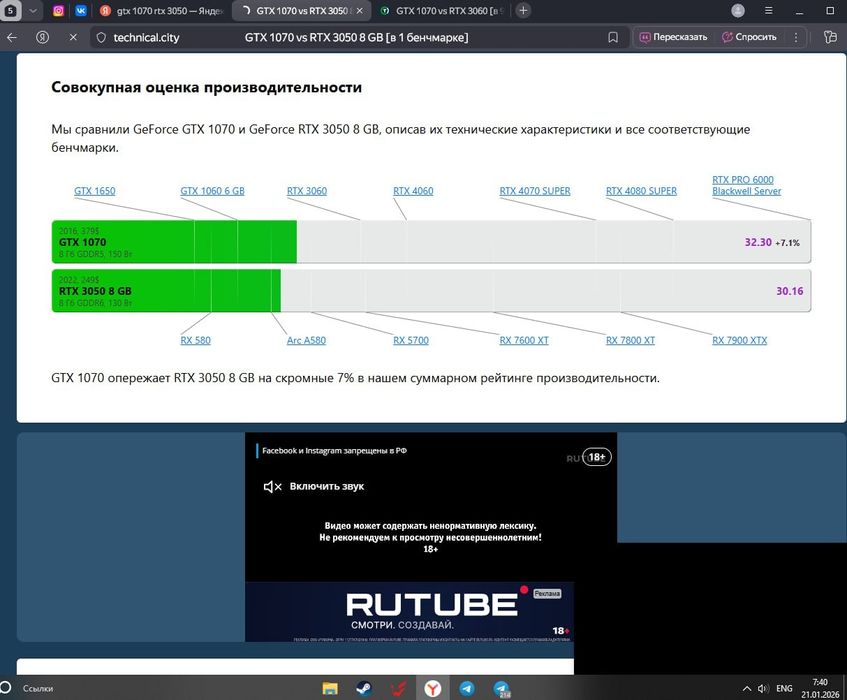Screen dimensions: 847x700
Task: Go back to the previous page
Action: 12,37
